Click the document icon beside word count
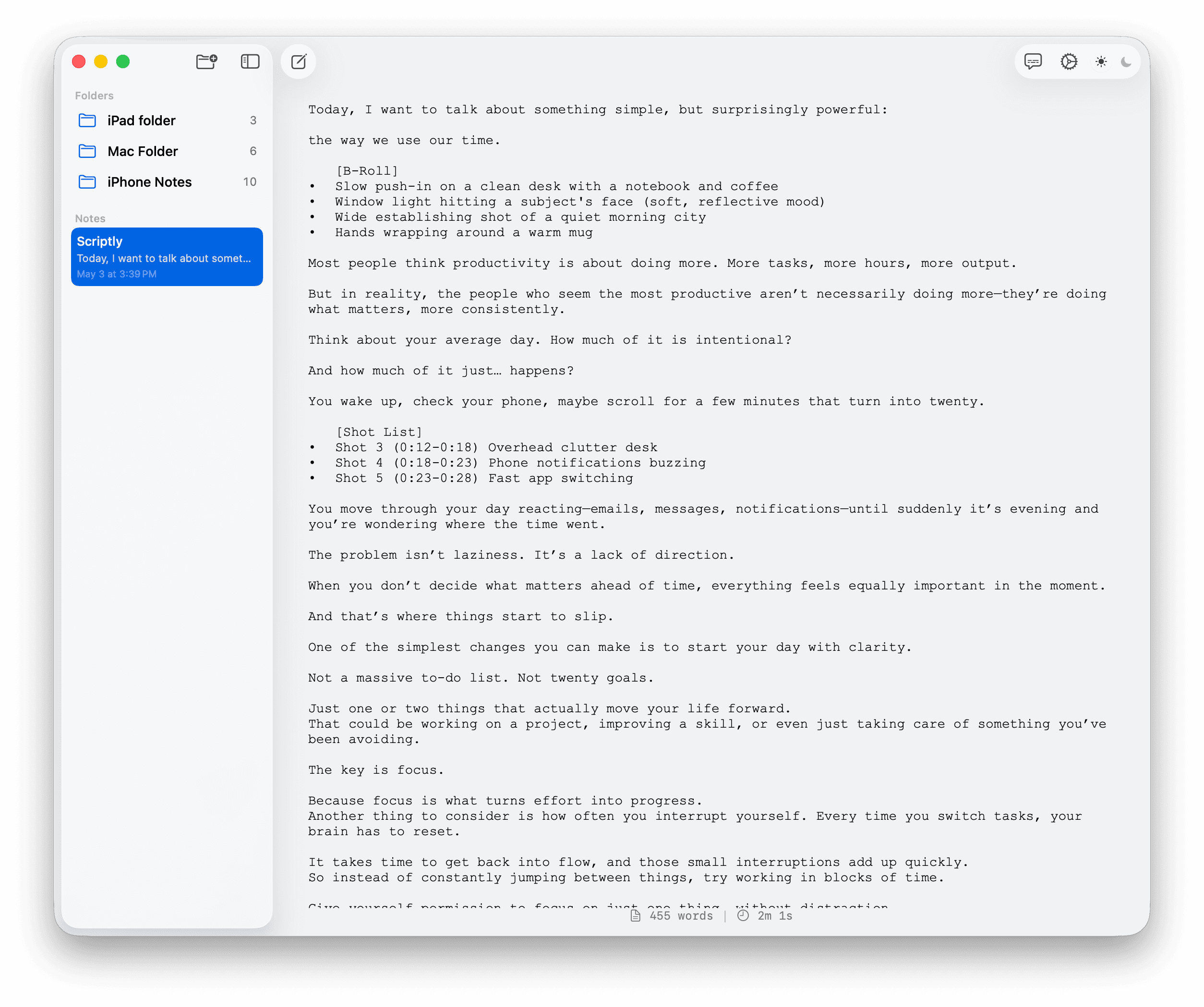This screenshot has height=1007, width=1204. [x=635, y=916]
